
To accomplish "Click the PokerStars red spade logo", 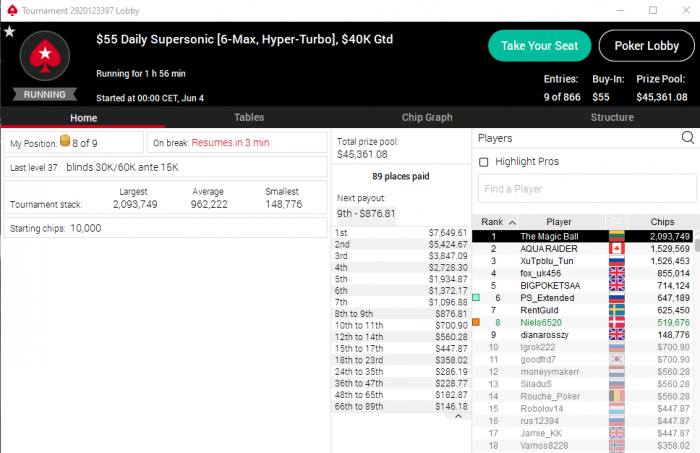I will click(x=45, y=56).
